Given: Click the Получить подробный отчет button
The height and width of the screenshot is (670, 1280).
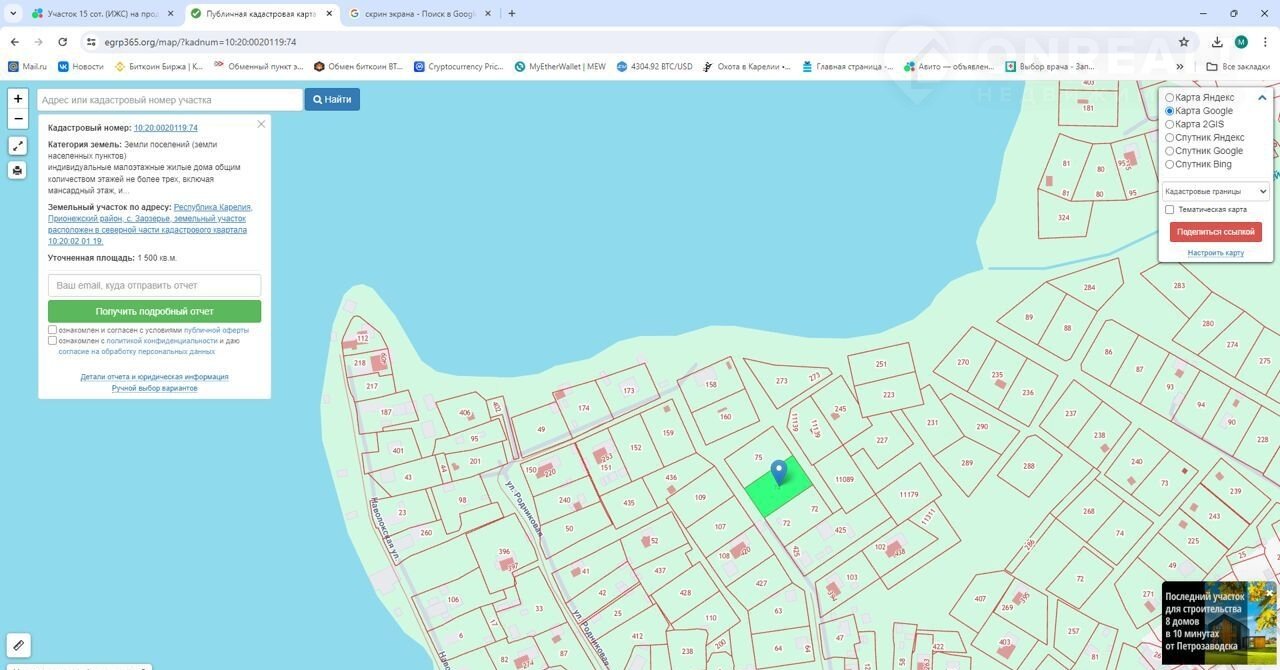Looking at the screenshot, I should [x=154, y=311].
